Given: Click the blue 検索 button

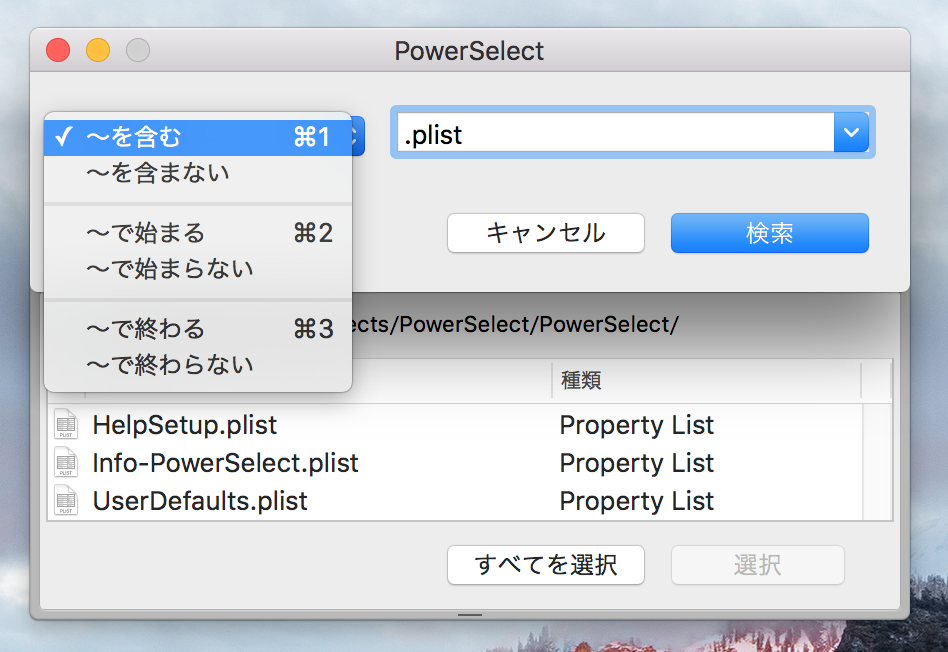Looking at the screenshot, I should (x=769, y=233).
